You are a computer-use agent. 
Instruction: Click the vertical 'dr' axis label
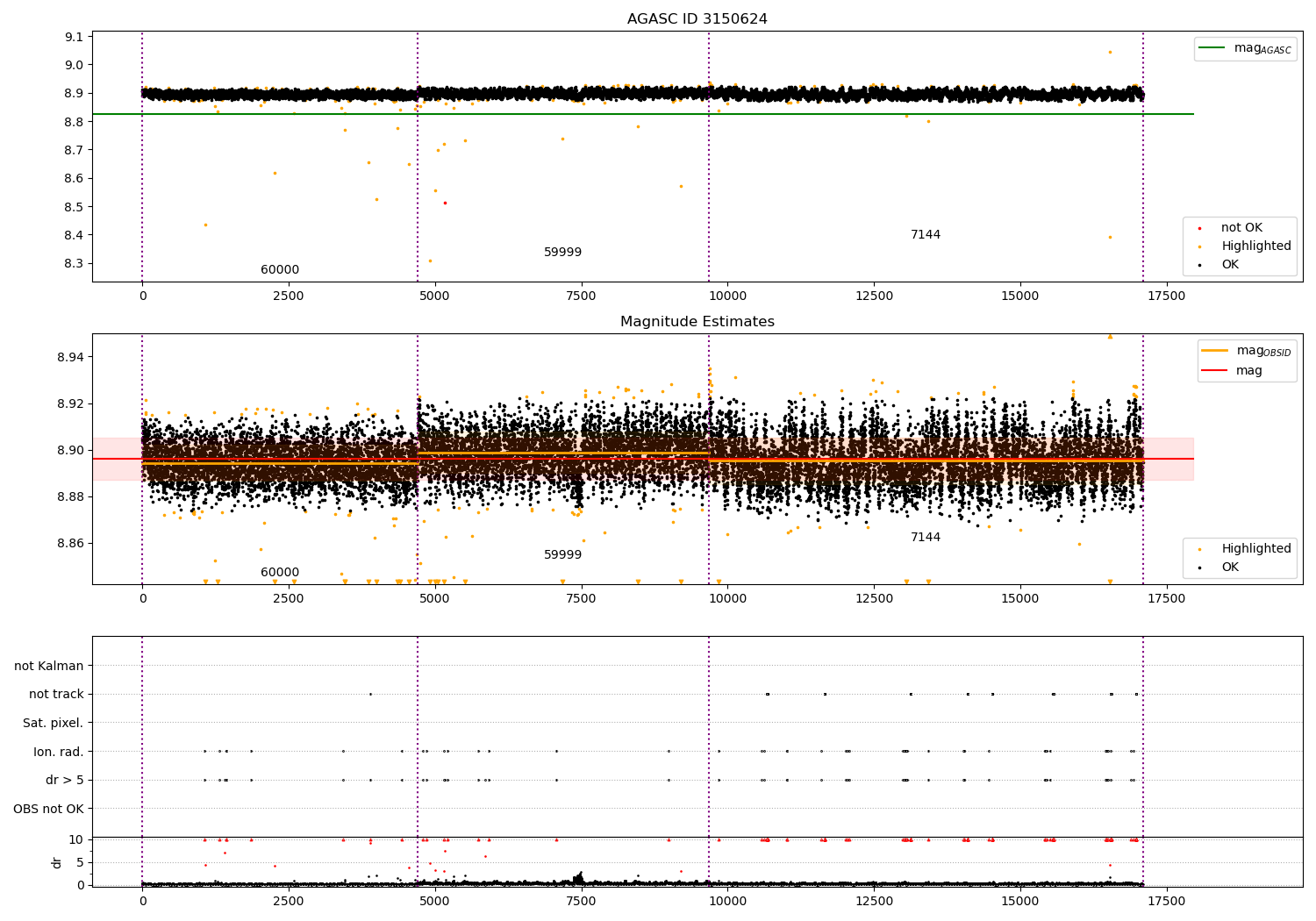[57, 862]
